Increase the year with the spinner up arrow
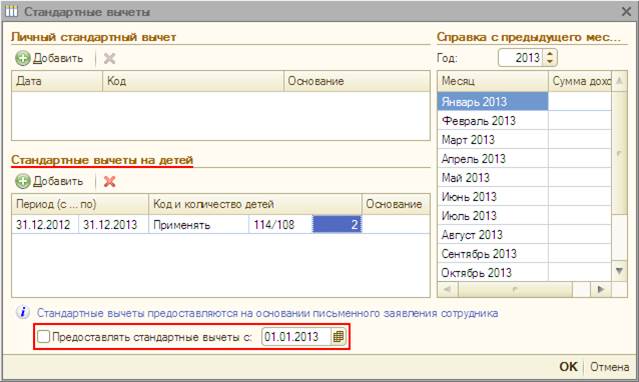The image size is (639, 382). point(550,54)
